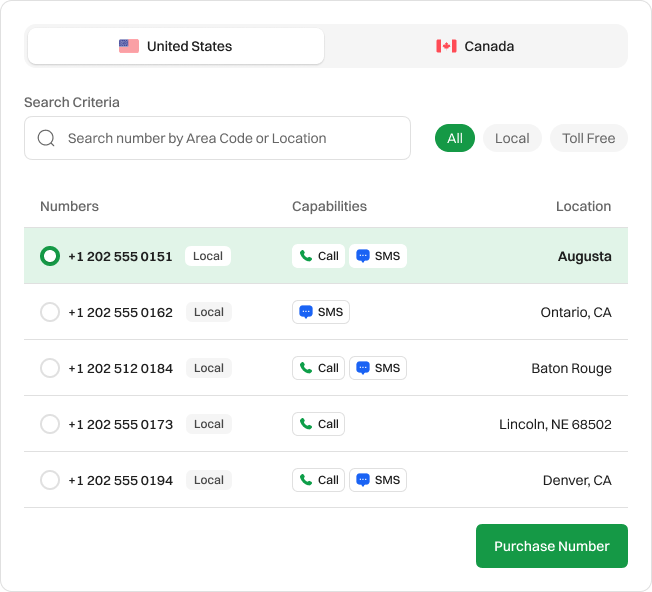Click the SMS bubble icon in Baton Rouge row
The width and height of the screenshot is (652, 592).
(x=363, y=368)
